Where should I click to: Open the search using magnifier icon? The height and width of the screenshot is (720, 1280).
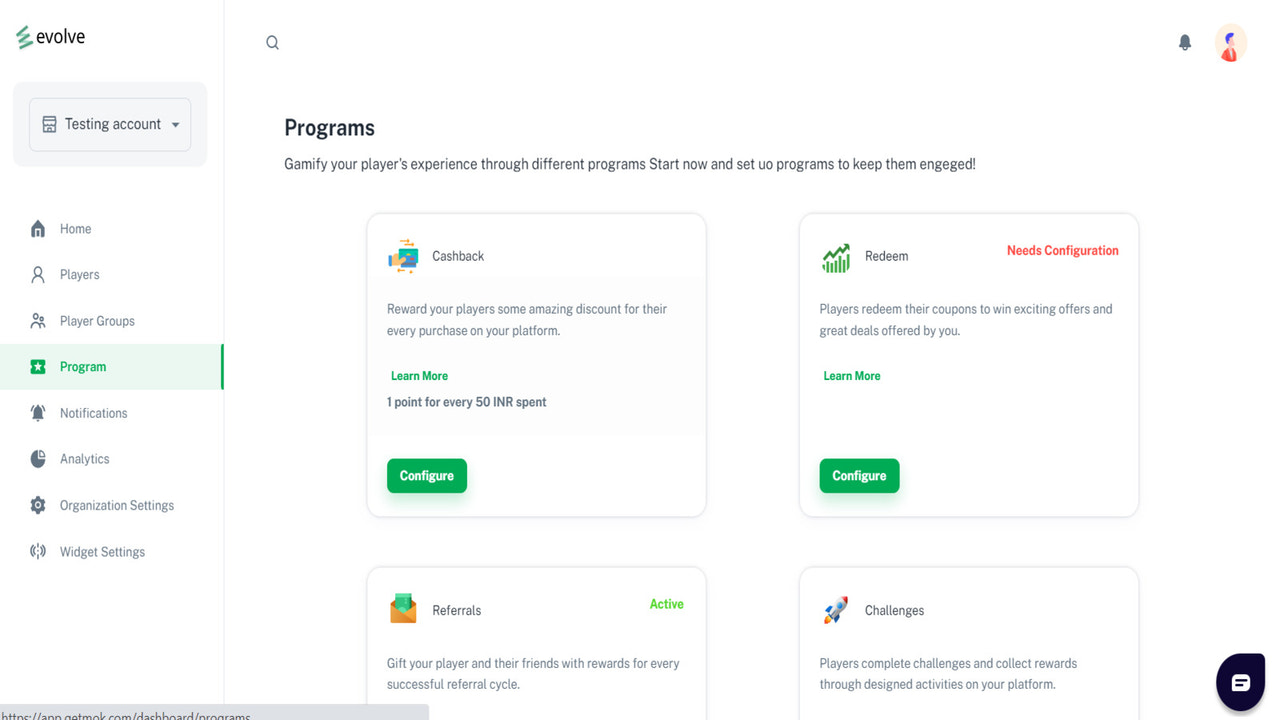(x=272, y=42)
